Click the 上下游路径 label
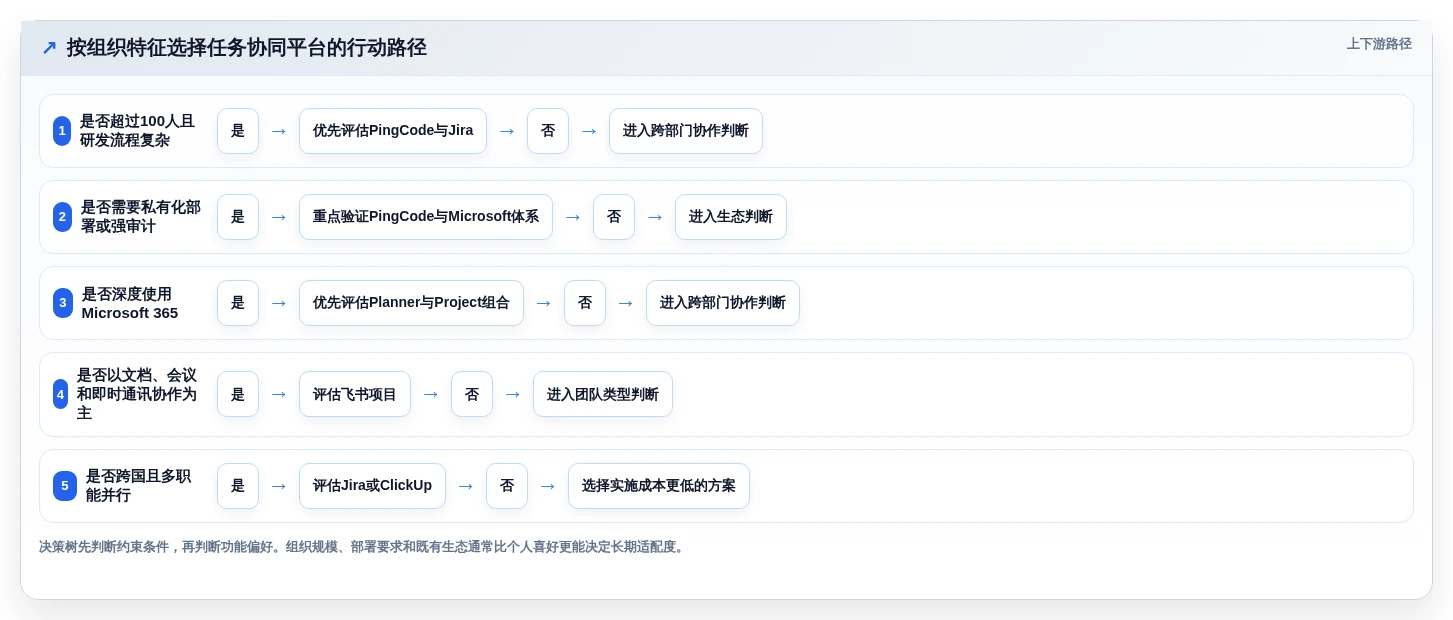 coord(1379,44)
